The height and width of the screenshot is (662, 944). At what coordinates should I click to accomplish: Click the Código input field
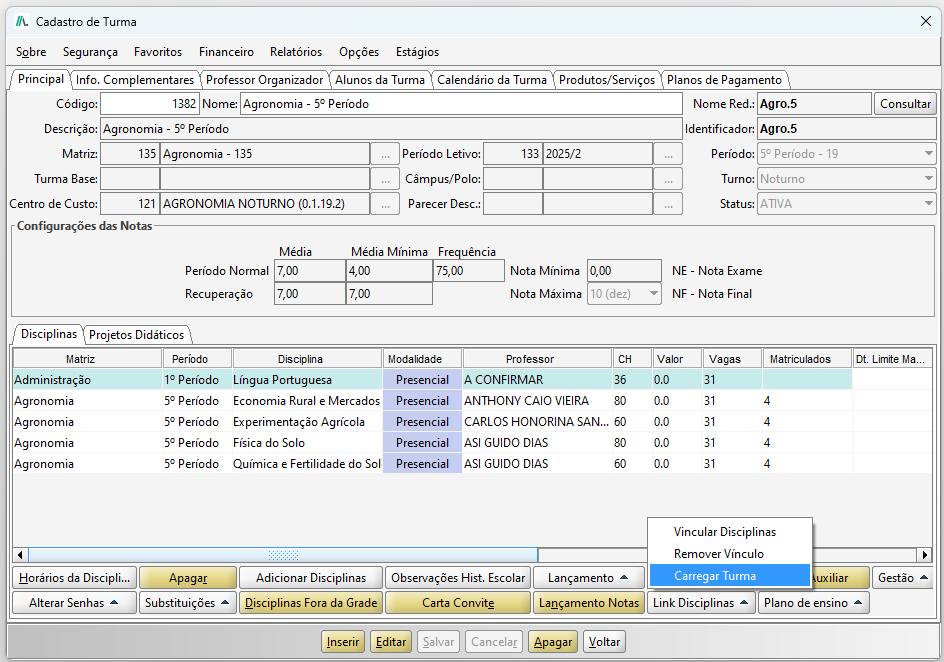click(x=149, y=104)
